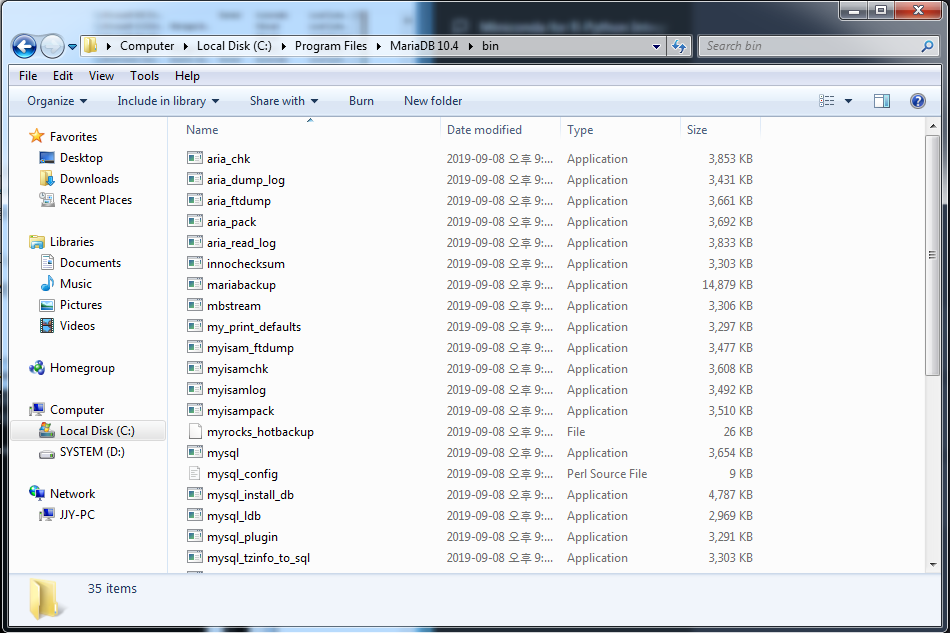
Task: Go back with the Back arrow button
Action: [25, 46]
